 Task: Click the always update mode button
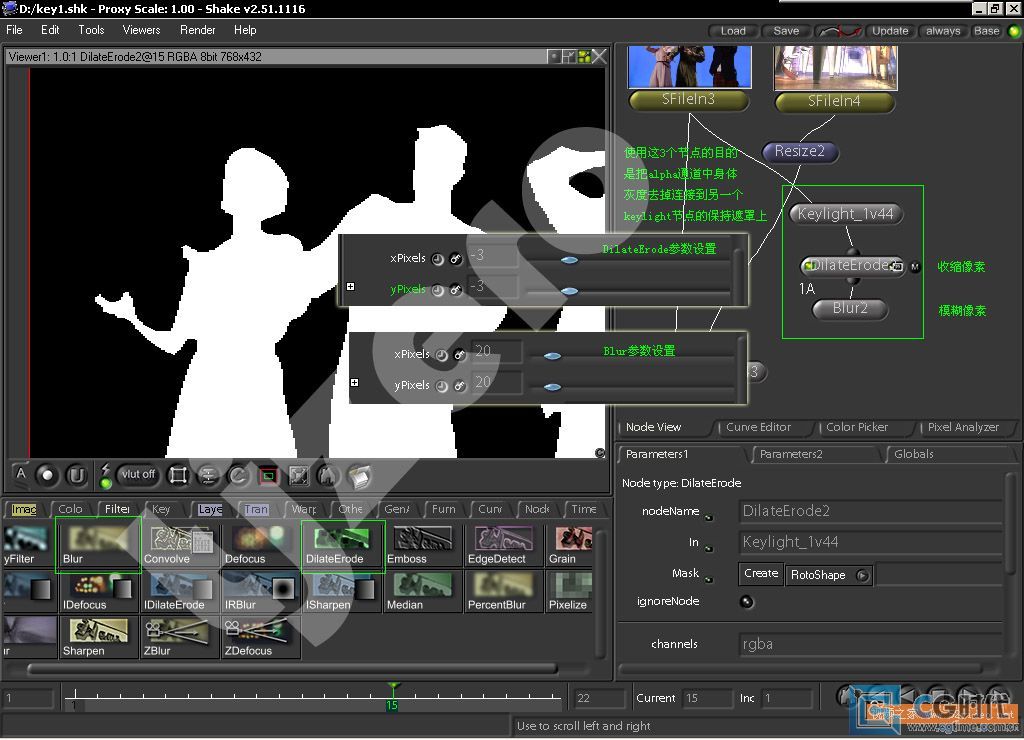point(942,31)
